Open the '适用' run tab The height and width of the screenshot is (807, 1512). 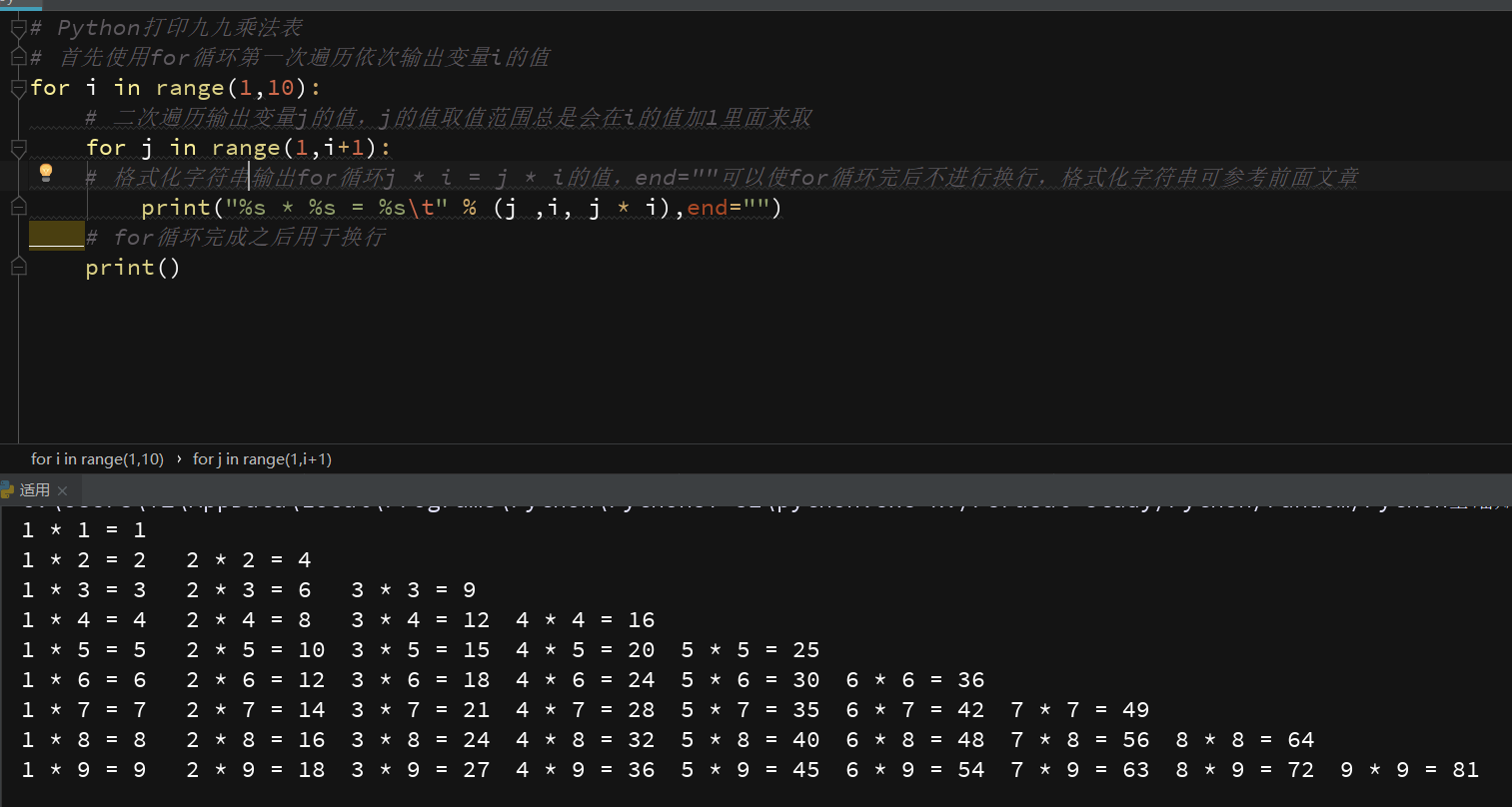[x=35, y=490]
